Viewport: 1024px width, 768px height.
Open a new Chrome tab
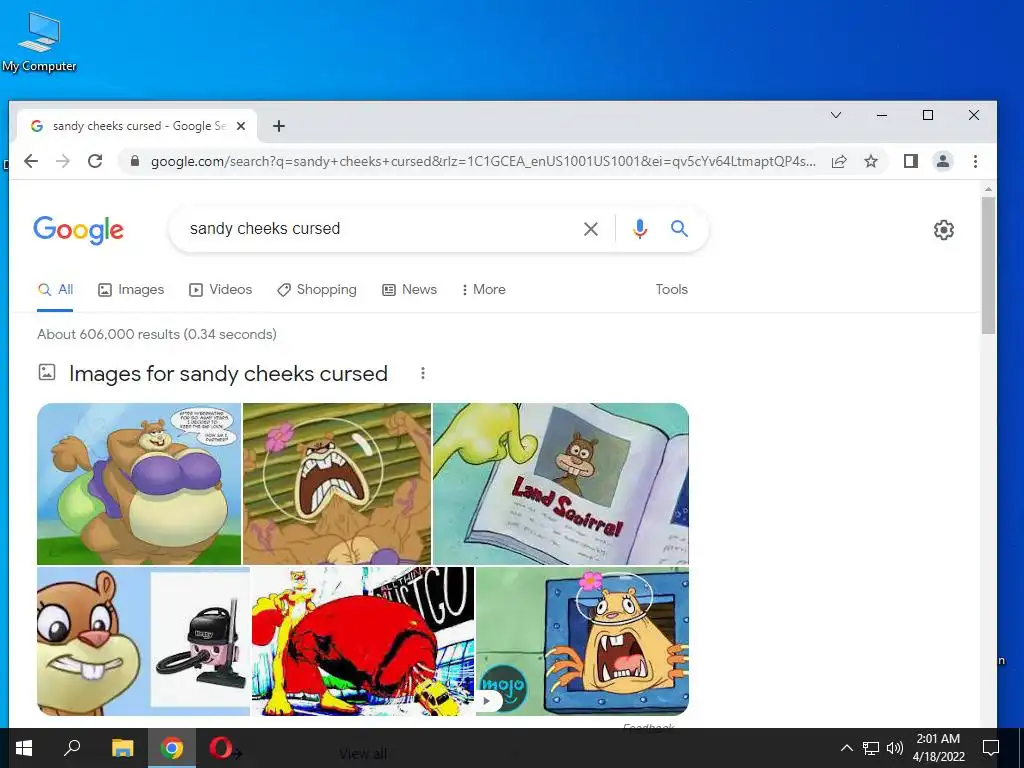pos(279,126)
